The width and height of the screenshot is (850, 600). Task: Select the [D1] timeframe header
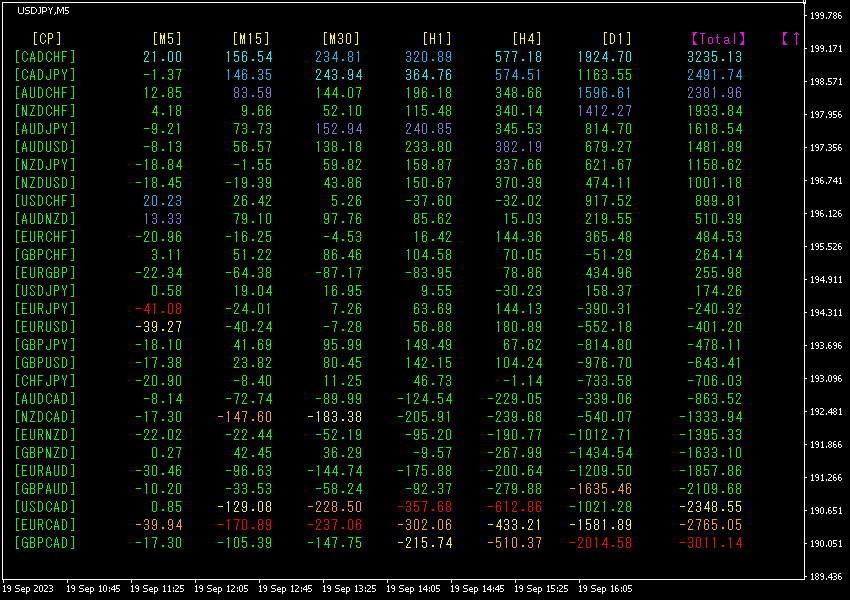[617, 39]
